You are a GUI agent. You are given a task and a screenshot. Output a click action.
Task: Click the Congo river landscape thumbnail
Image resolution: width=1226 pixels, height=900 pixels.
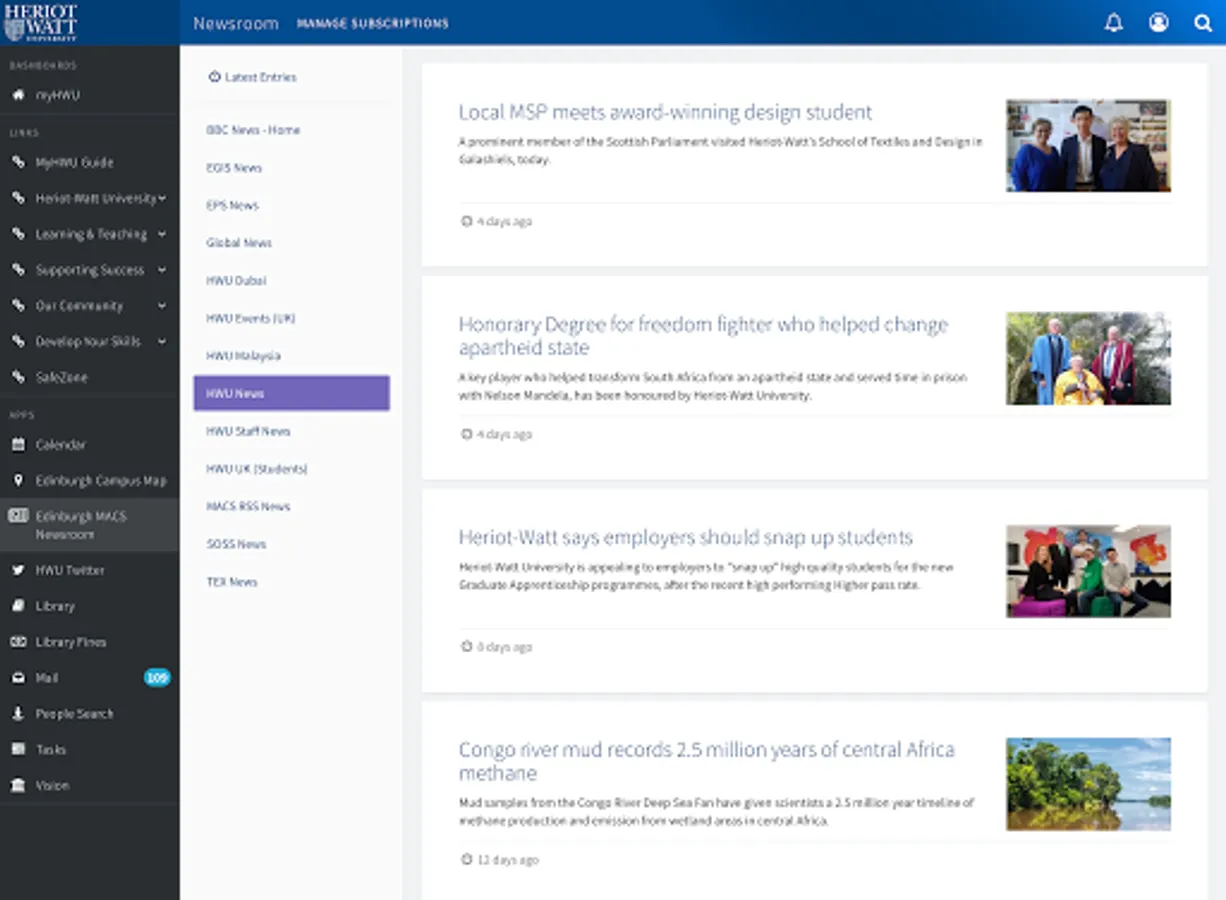coord(1088,784)
